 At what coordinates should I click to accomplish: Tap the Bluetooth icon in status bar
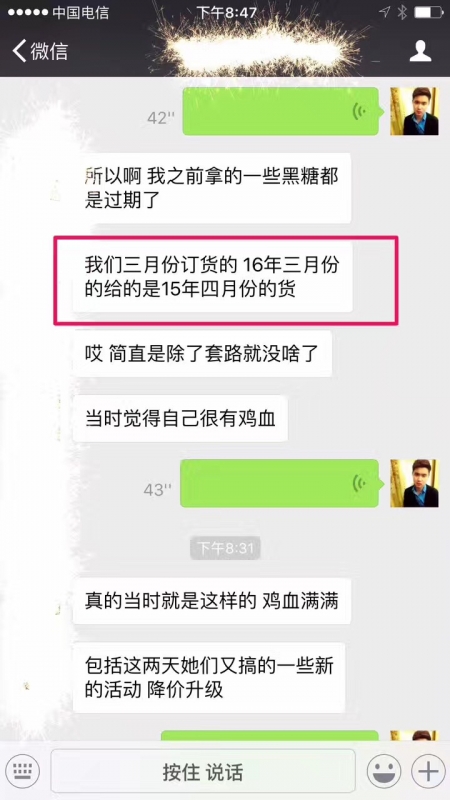pos(403,12)
